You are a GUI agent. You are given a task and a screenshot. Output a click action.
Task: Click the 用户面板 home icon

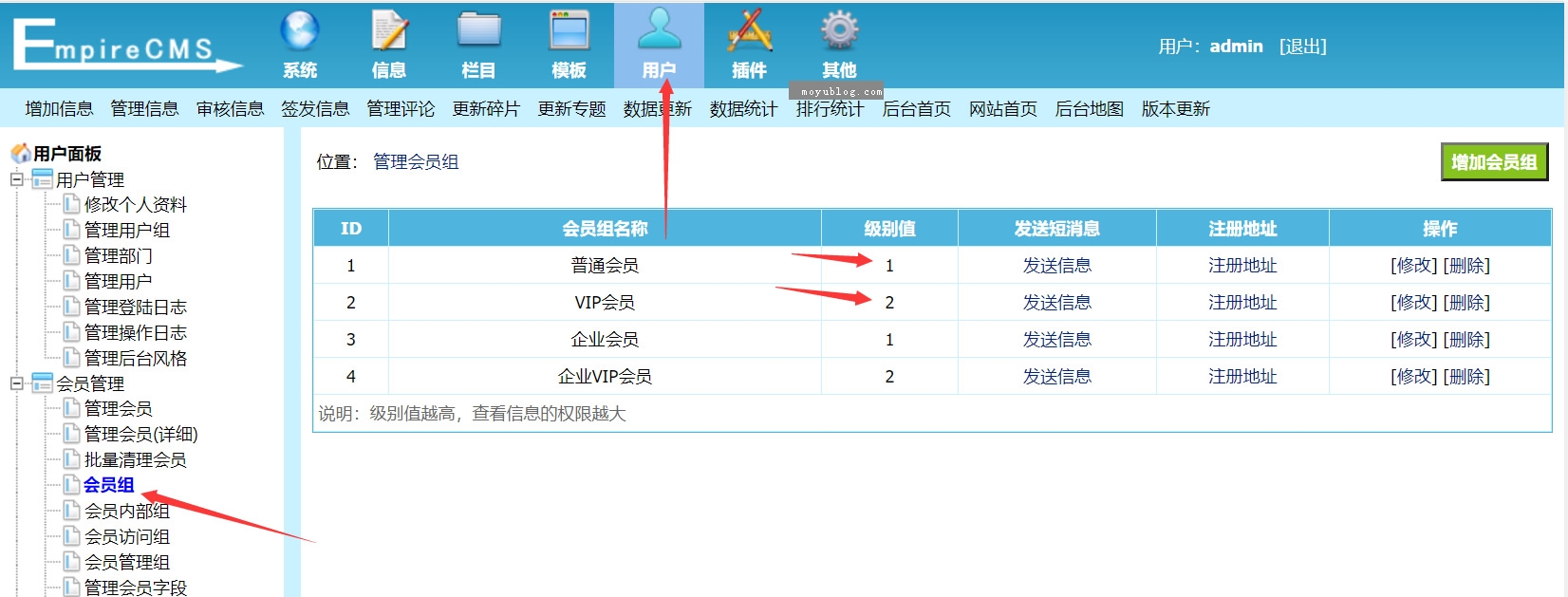[x=20, y=153]
